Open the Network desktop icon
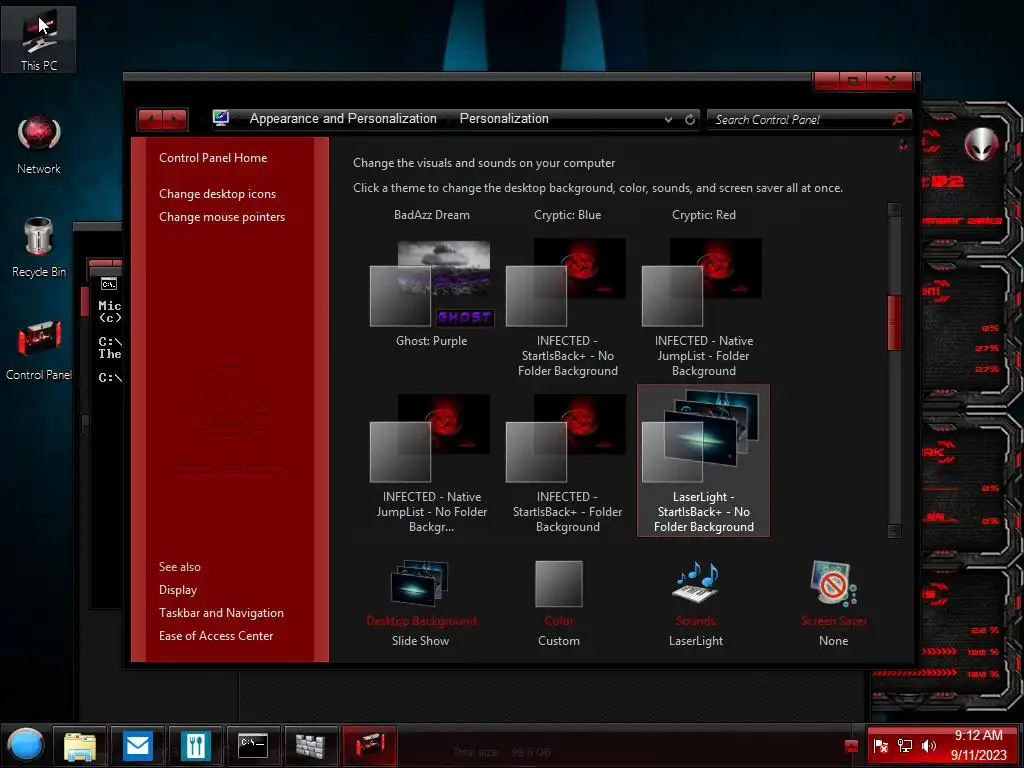The image size is (1024, 768). (x=39, y=144)
